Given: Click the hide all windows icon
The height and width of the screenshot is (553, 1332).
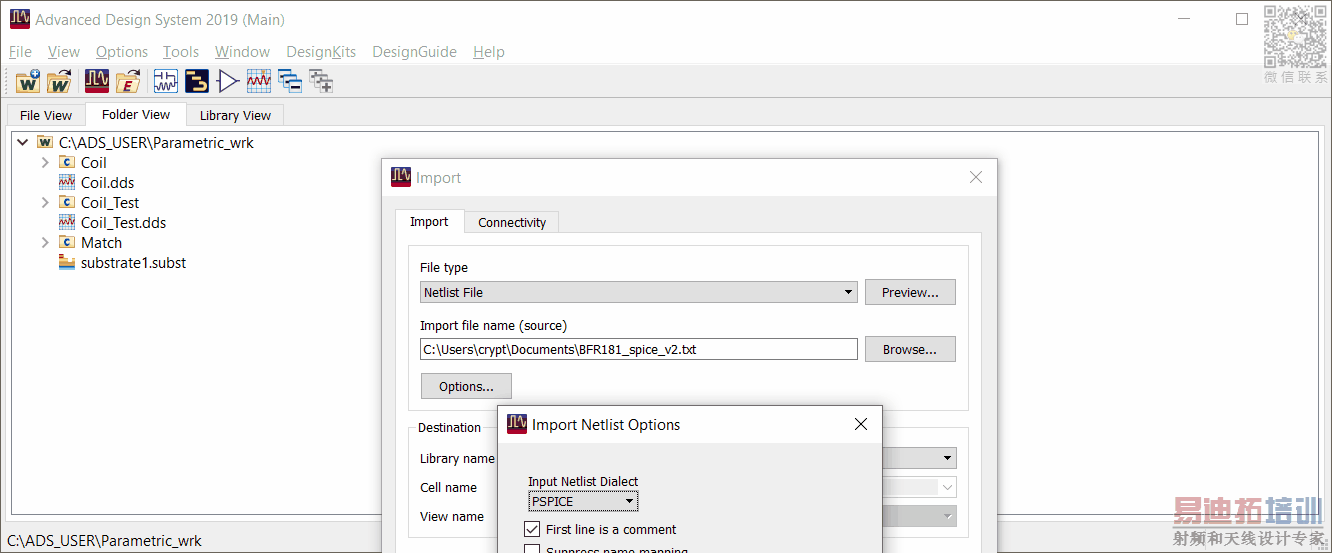Looking at the screenshot, I should (x=290, y=81).
